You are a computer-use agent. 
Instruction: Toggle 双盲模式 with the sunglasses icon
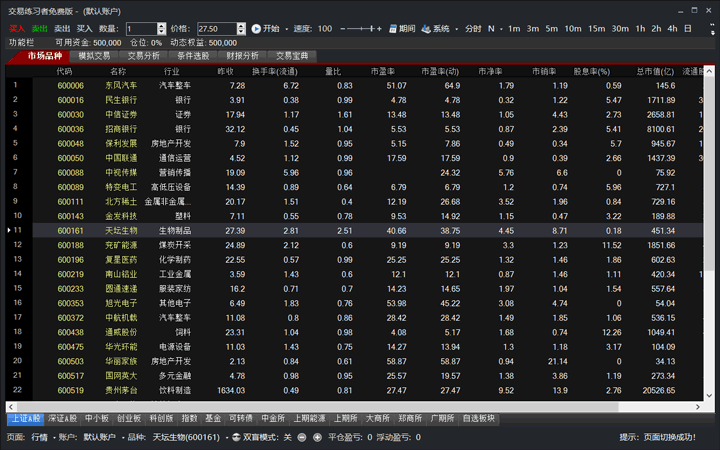[236, 437]
